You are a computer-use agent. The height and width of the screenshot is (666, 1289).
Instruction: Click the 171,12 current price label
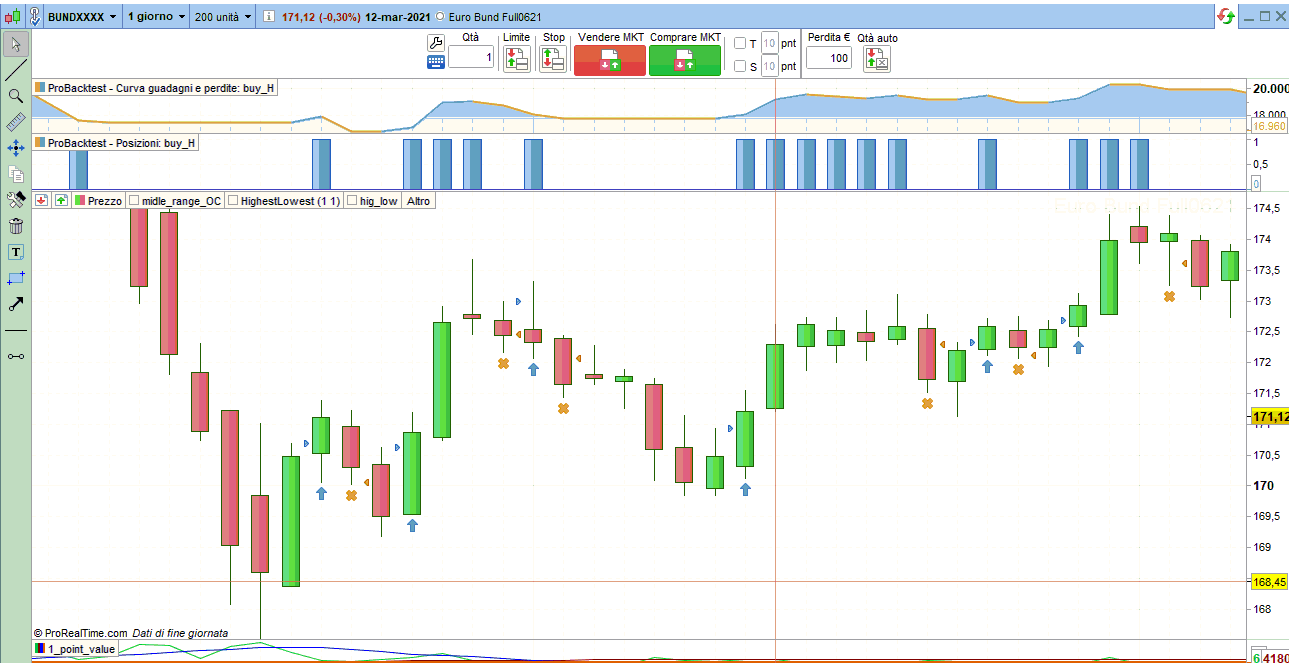1270,416
